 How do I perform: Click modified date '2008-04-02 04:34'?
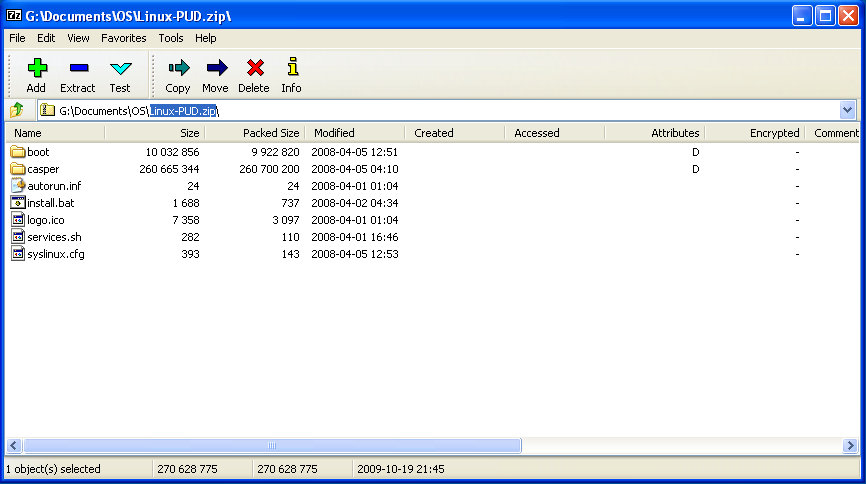tap(355, 203)
